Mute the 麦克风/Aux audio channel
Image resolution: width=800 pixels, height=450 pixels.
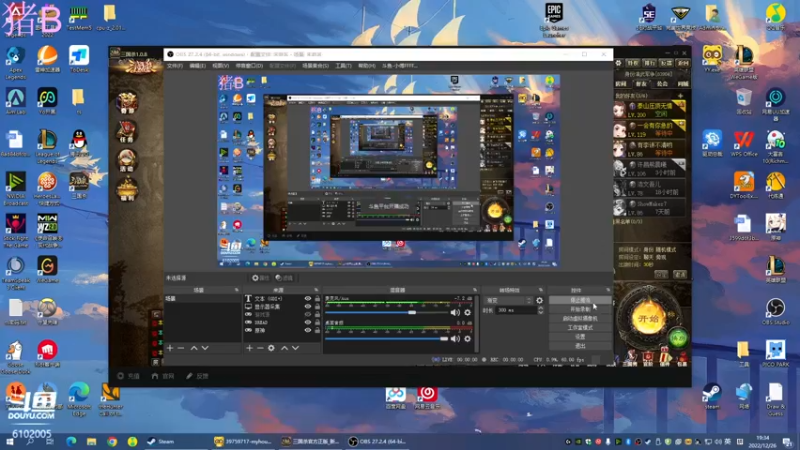pos(455,312)
